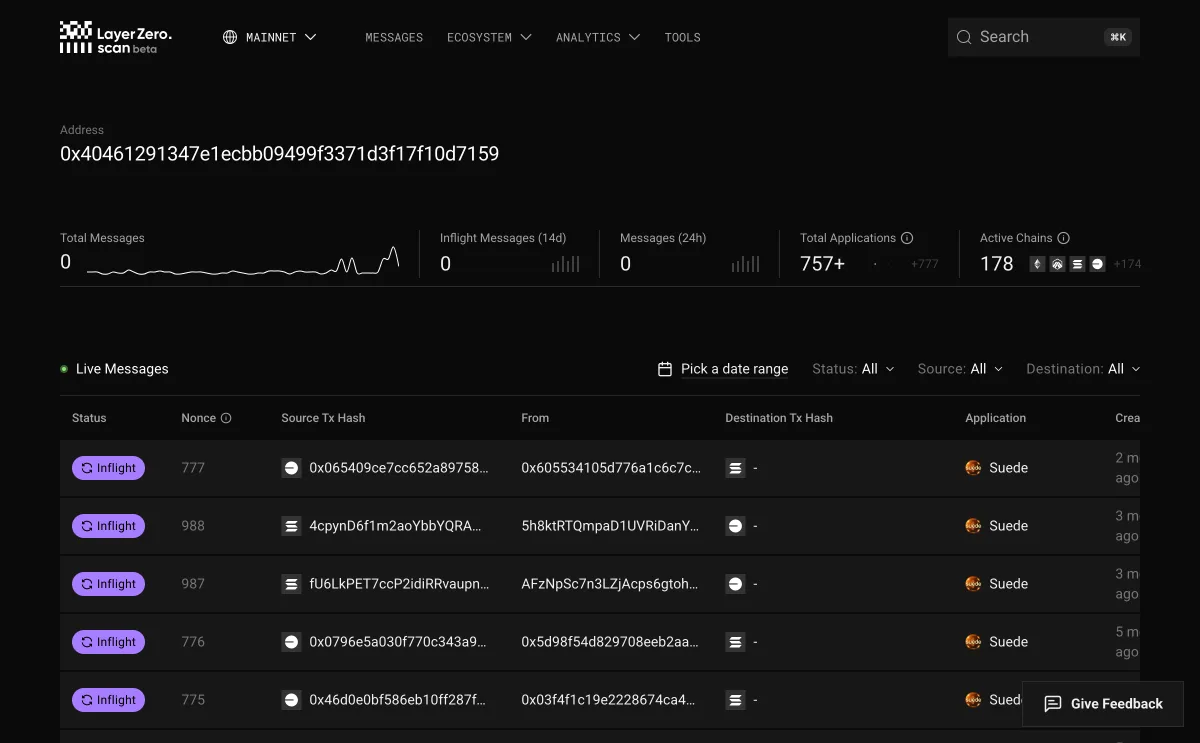Click the Nonce column info icon
1200x743 pixels.
pyautogui.click(x=226, y=418)
